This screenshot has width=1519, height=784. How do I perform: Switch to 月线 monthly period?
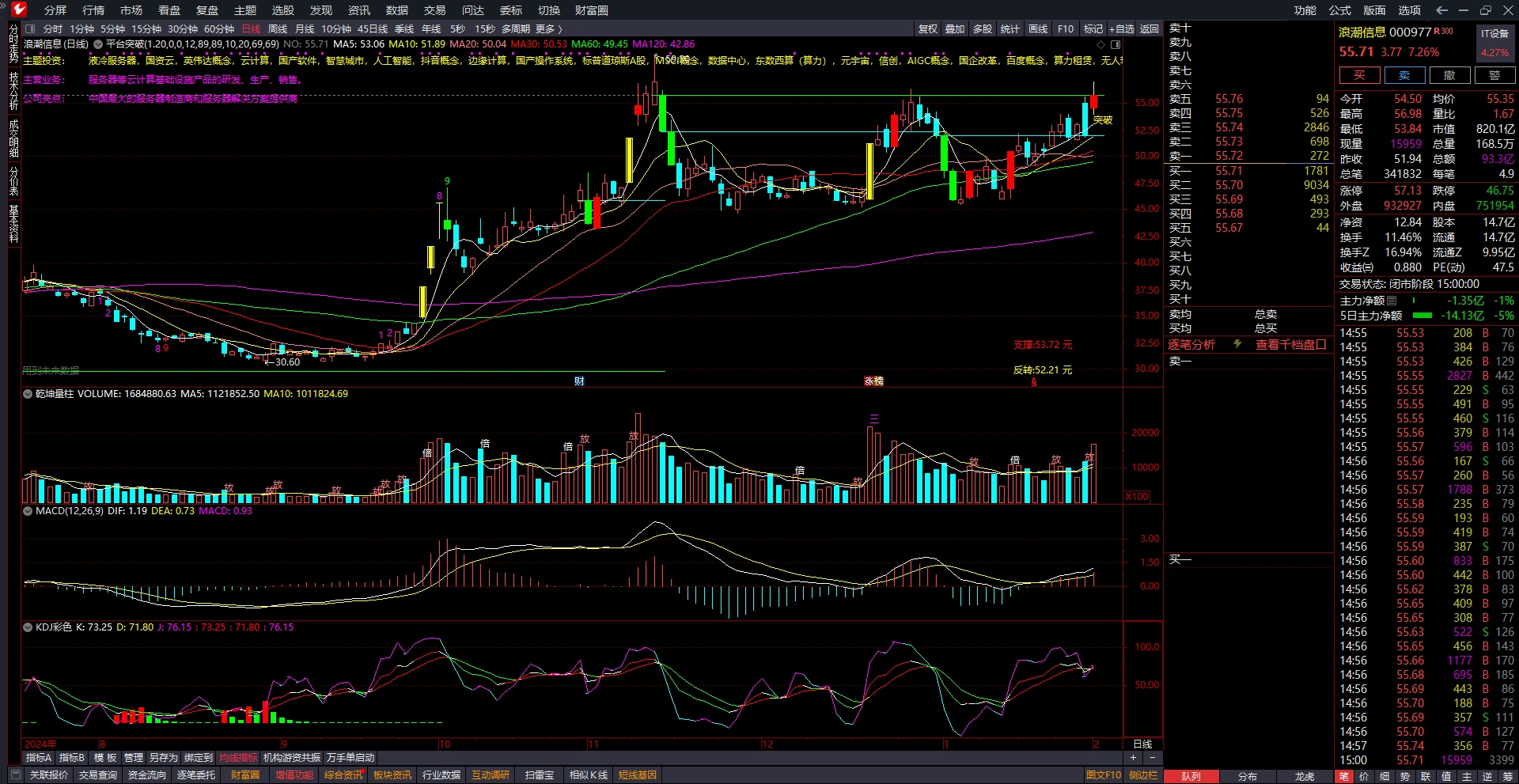(305, 28)
